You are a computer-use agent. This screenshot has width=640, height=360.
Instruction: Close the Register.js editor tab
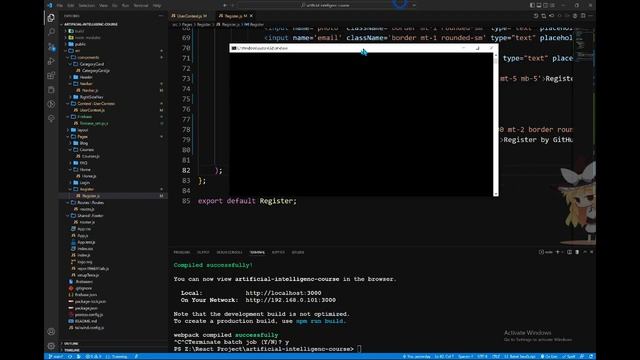[251, 16]
